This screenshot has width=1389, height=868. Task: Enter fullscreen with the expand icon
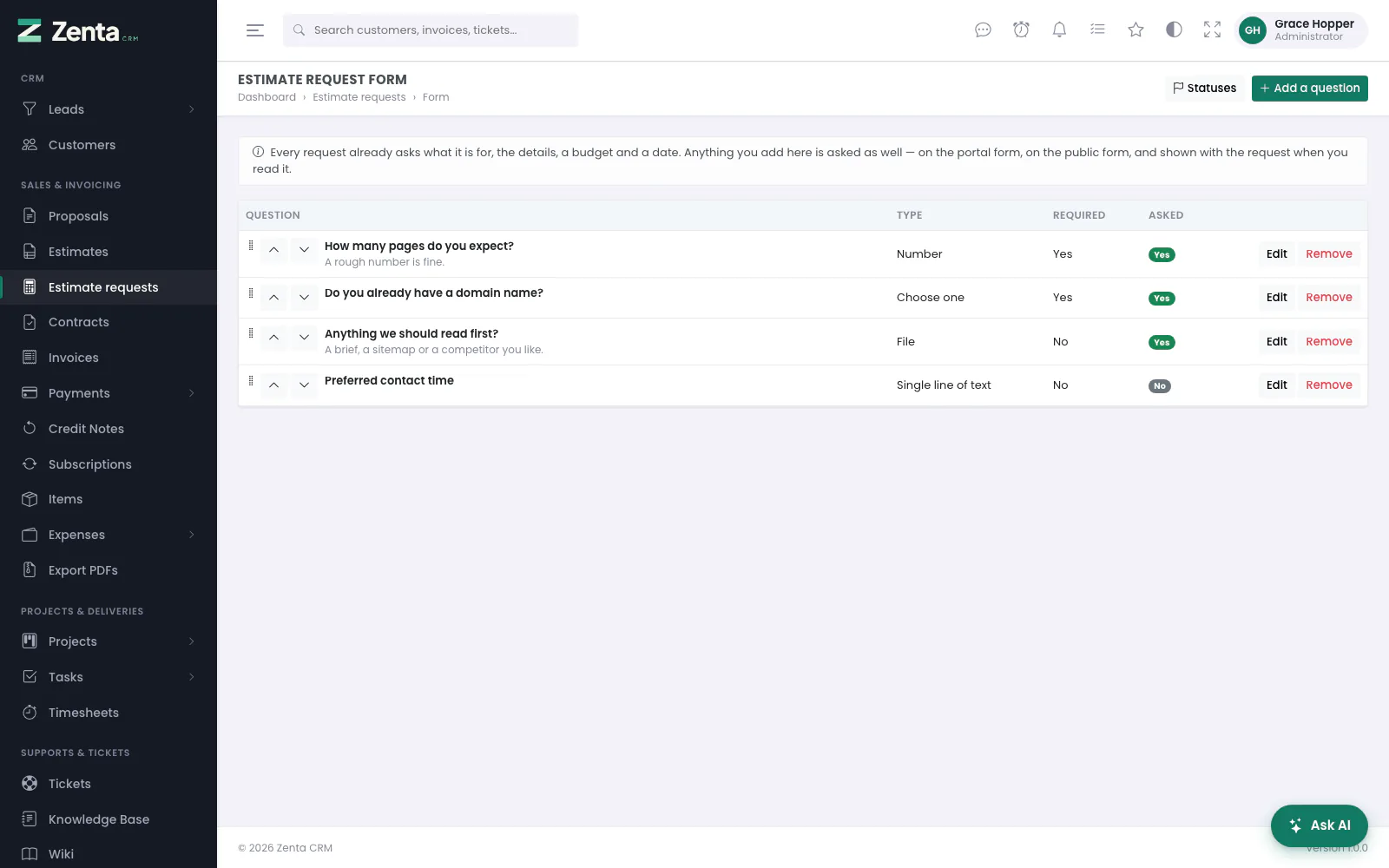[1212, 30]
